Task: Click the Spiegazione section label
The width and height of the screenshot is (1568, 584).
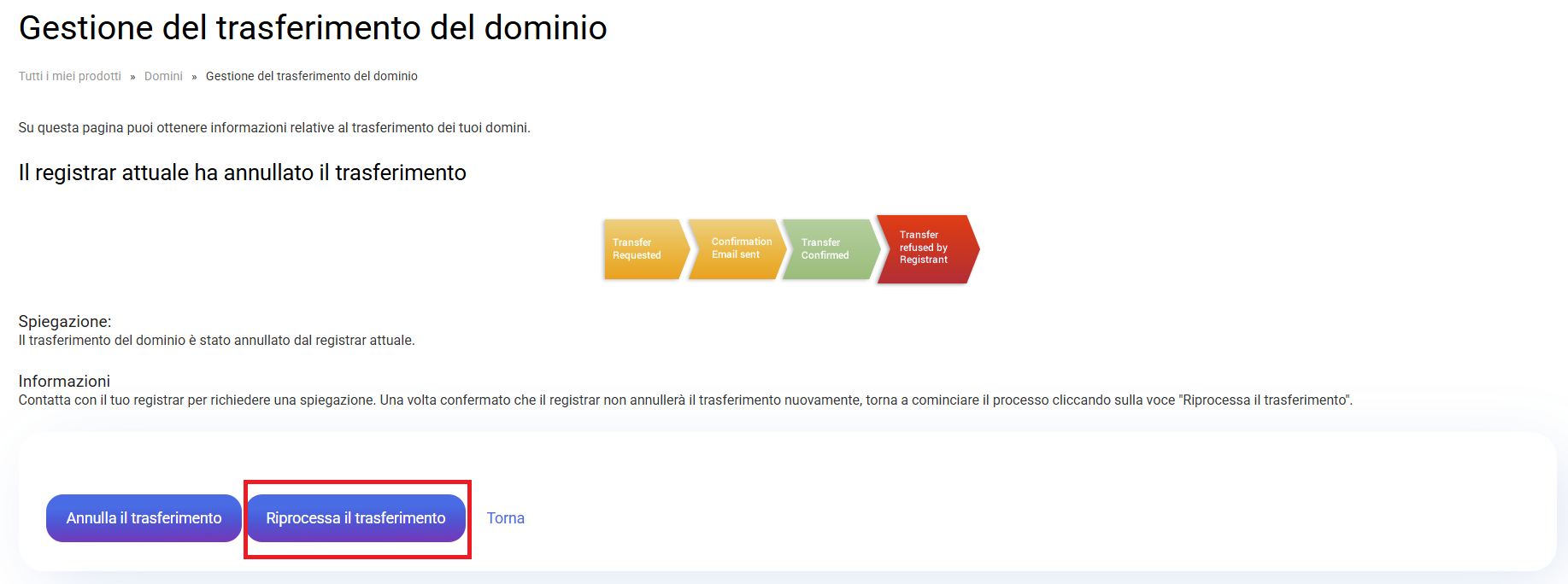Action: pos(65,321)
